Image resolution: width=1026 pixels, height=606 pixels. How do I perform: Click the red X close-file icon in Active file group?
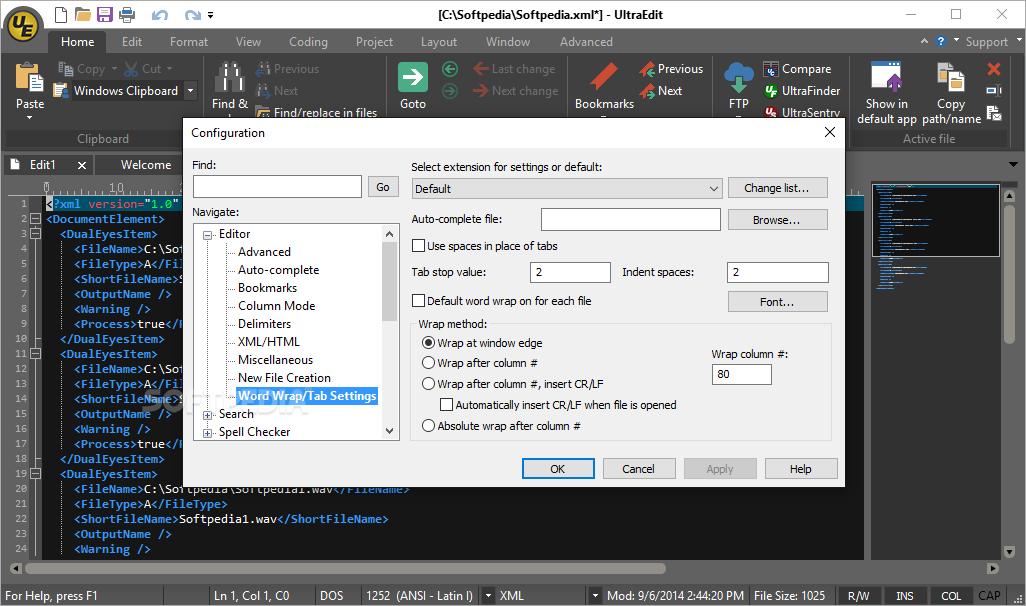(994, 69)
